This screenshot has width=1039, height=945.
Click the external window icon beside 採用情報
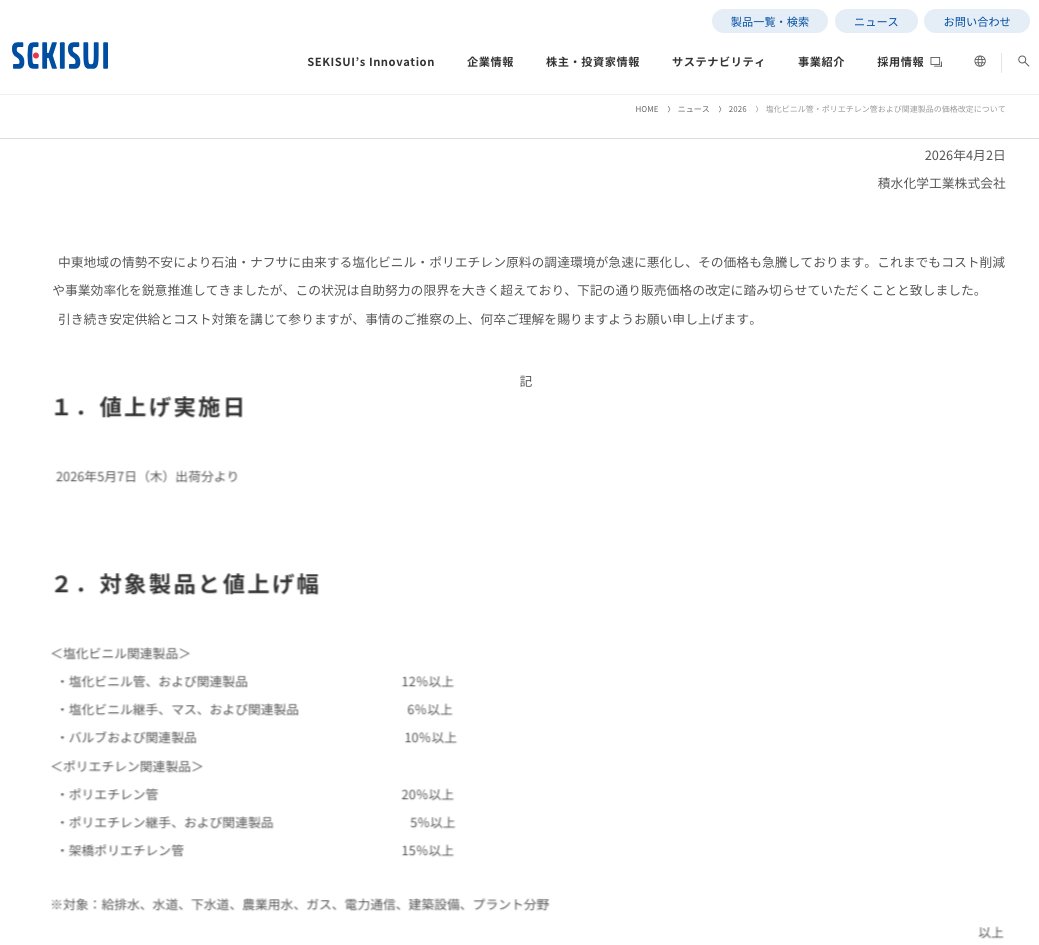(936, 62)
